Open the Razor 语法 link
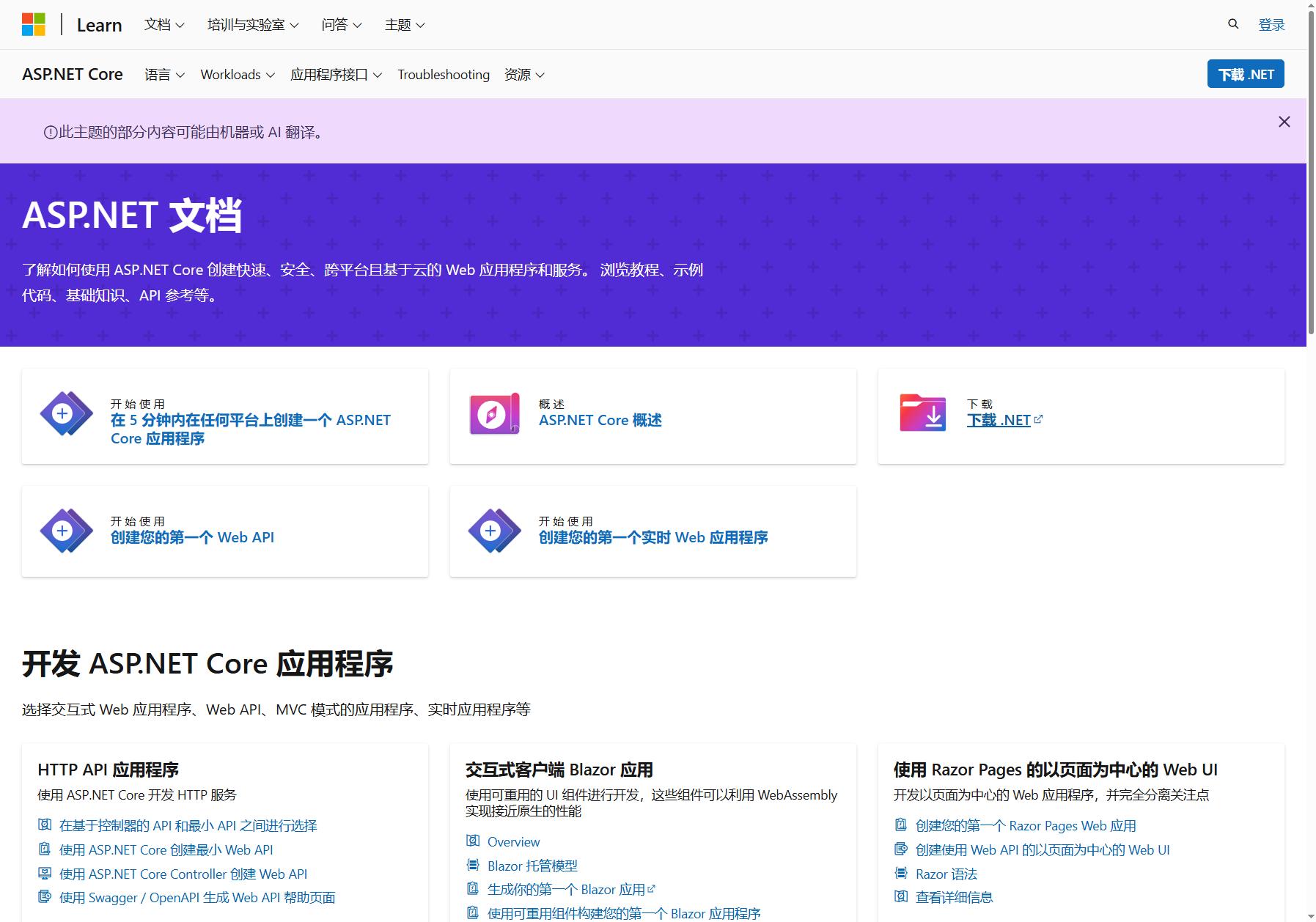 946,874
